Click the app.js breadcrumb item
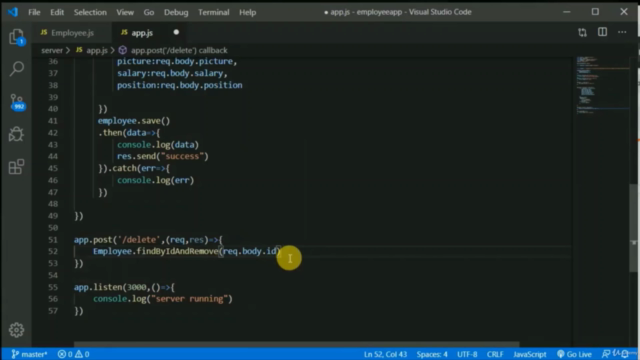 pos(92,51)
